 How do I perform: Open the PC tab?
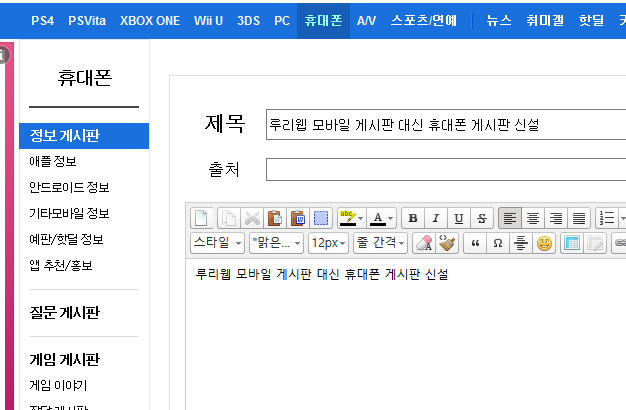282,21
